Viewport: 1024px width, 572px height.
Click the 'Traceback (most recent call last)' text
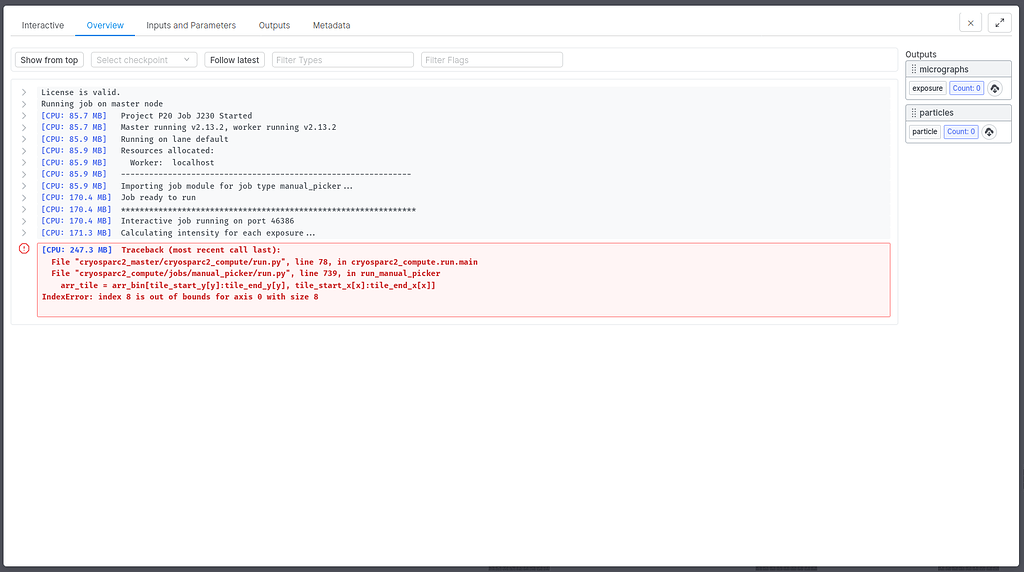pos(200,250)
